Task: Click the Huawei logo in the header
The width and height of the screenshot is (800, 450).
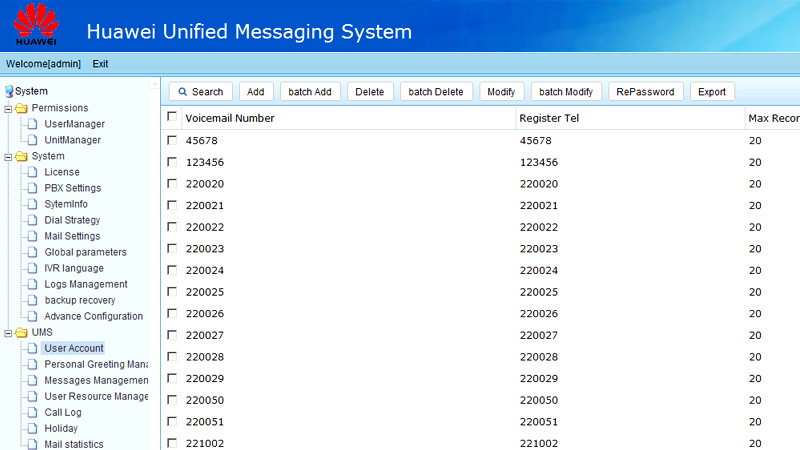Action: (36, 24)
